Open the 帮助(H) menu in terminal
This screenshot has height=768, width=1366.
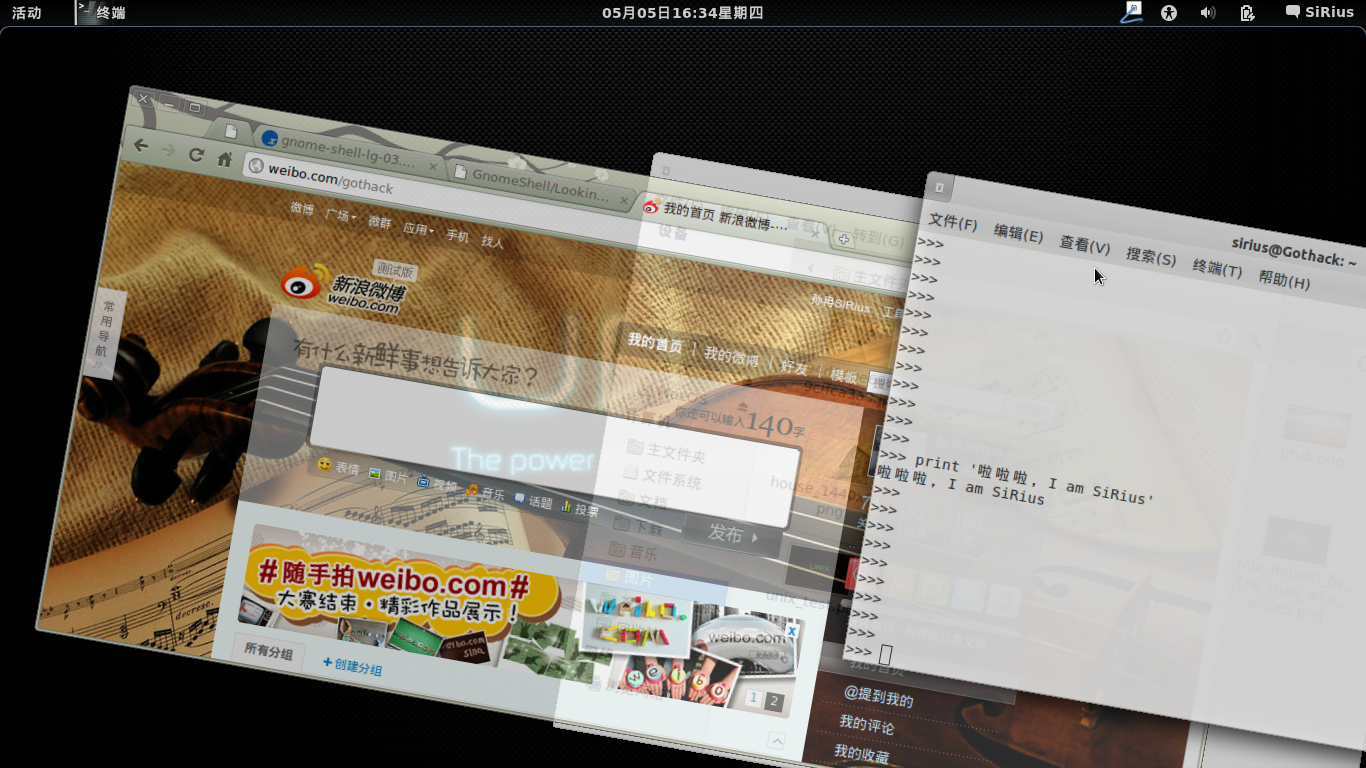tap(1284, 281)
